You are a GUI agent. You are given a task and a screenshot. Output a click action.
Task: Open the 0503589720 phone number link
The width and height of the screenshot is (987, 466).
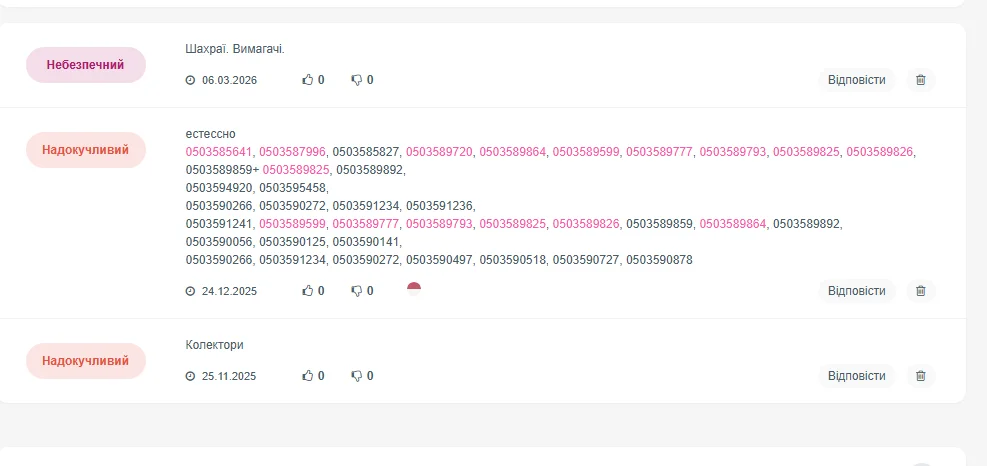pyautogui.click(x=439, y=152)
